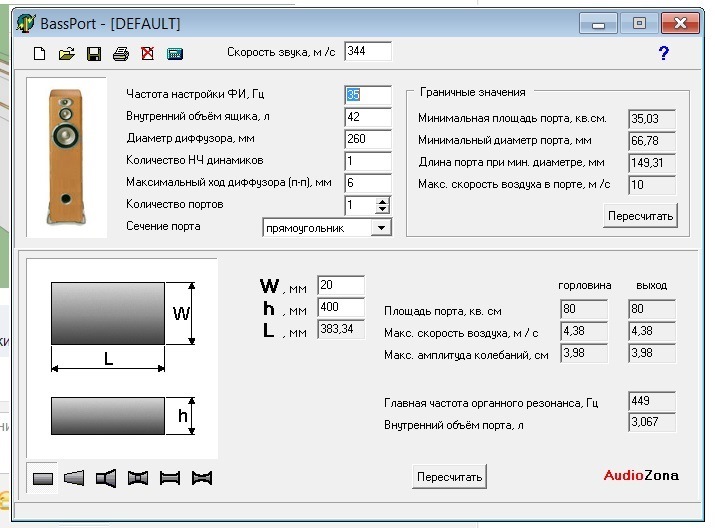Select the horn-flared port shape icon
Screen dimensions: 715x528
click(x=106, y=478)
